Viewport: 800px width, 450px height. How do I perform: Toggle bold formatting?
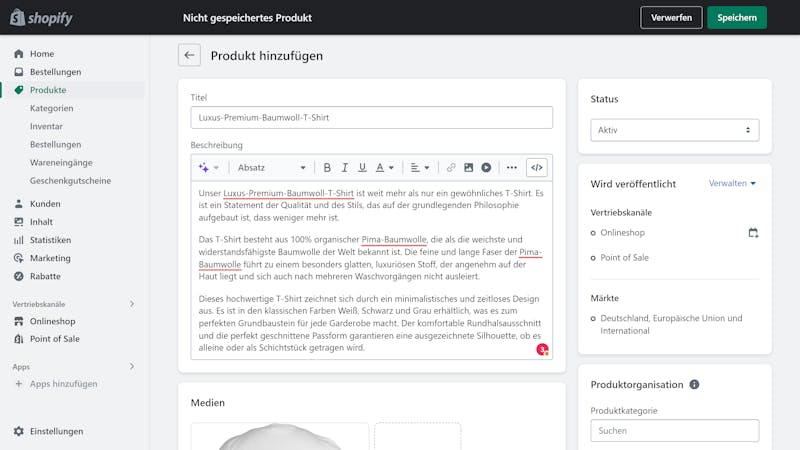327,167
